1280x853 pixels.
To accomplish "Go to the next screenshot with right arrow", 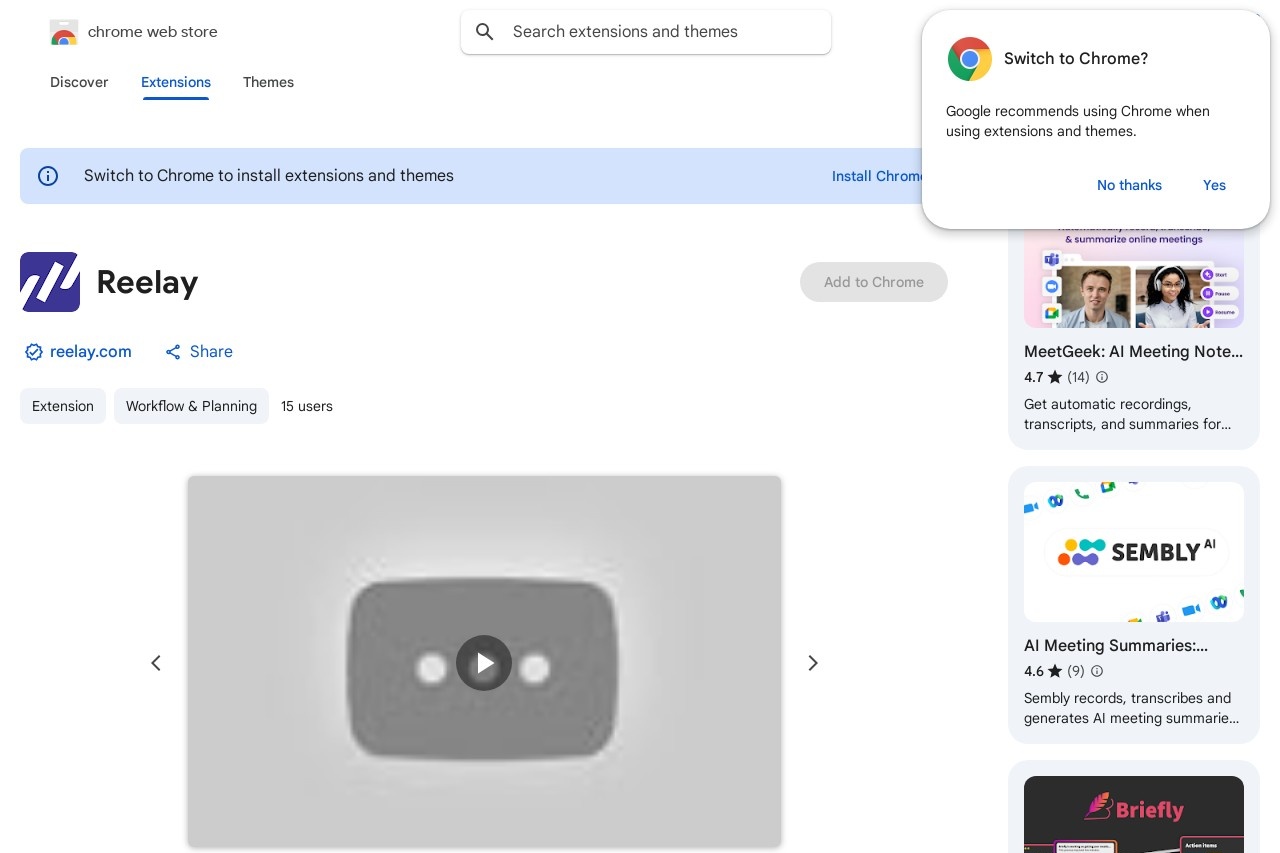I will (x=813, y=663).
